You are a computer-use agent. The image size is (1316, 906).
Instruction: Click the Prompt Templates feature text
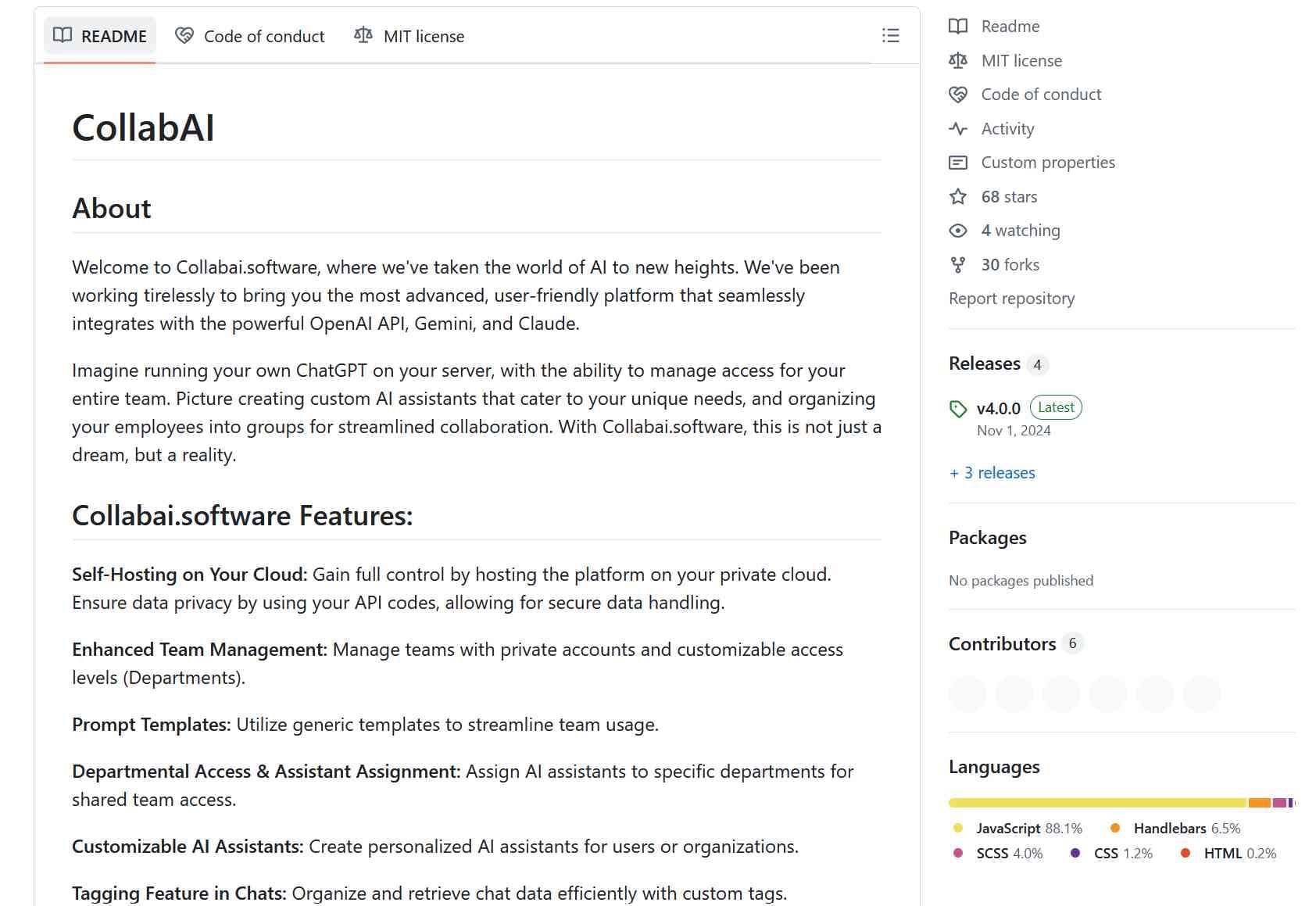tap(365, 725)
